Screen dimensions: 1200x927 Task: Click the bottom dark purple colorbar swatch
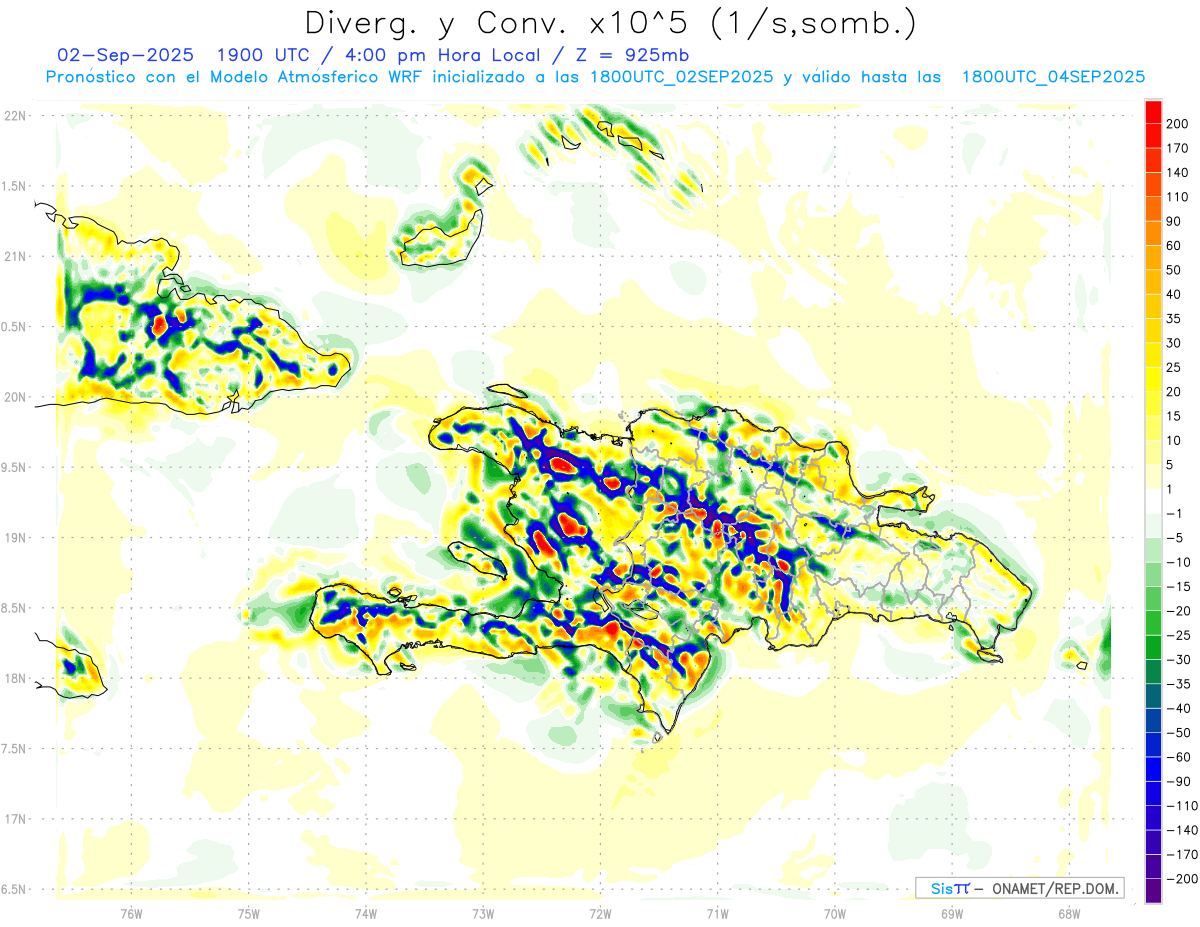pos(1153,891)
